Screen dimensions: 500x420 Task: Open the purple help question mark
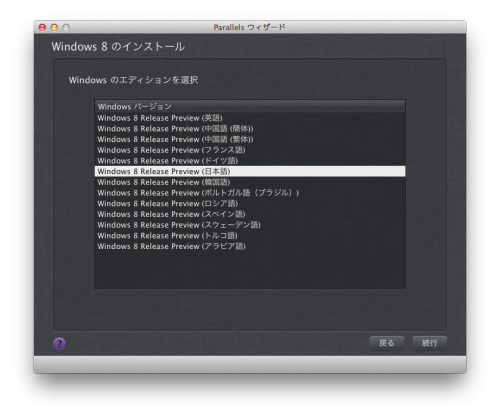pos(59,343)
